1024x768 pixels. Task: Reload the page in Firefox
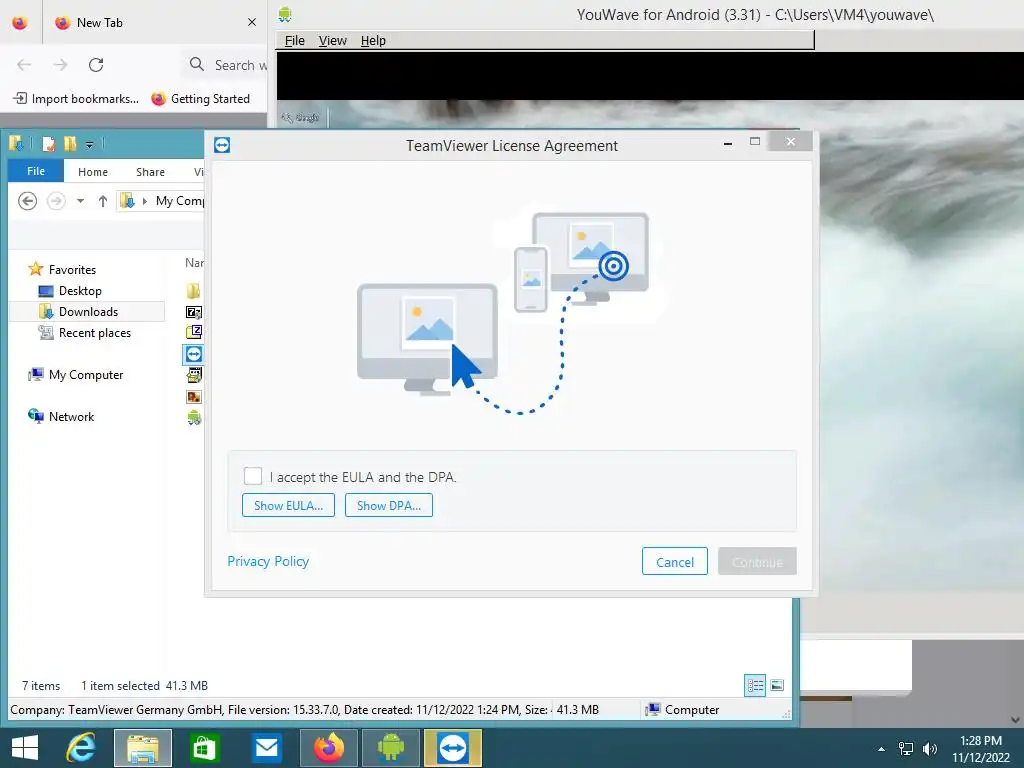tap(96, 65)
